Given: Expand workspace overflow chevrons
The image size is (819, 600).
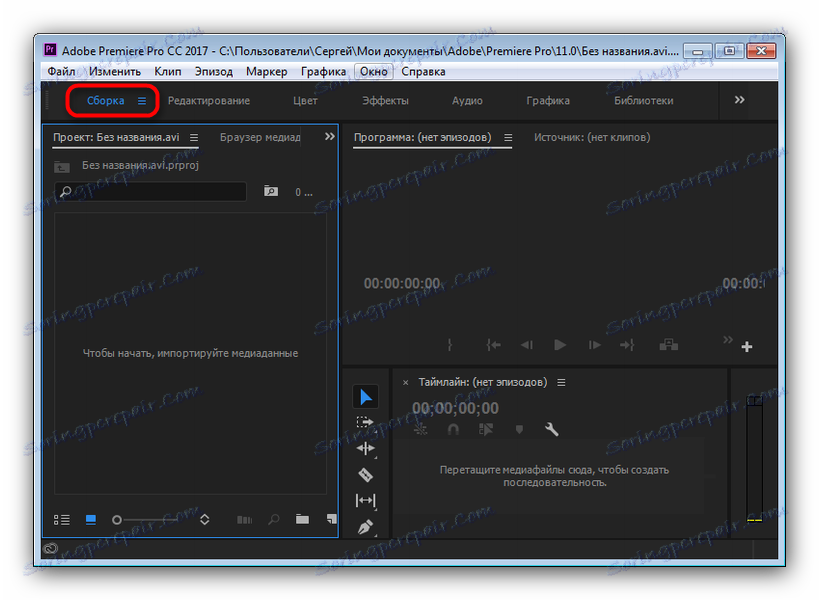Looking at the screenshot, I should [739, 100].
